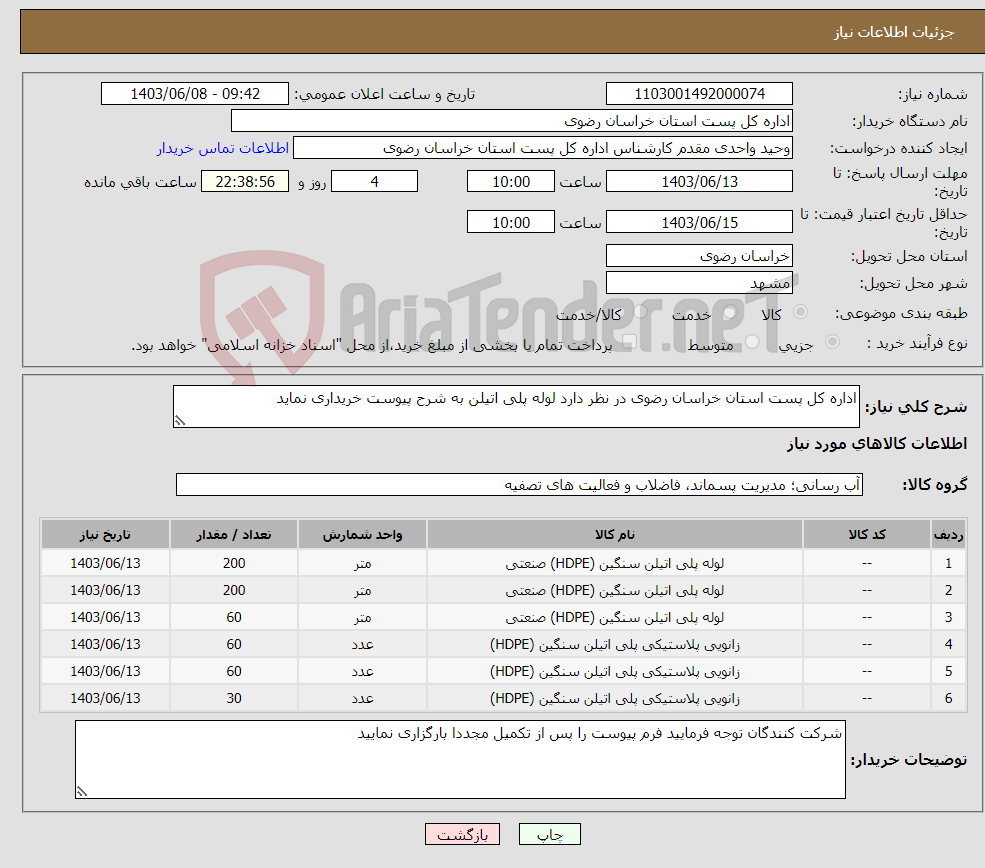Viewport: 985px width, 868px height.
Task: Click quantity 200 in row 1
Action: [x=234, y=563]
